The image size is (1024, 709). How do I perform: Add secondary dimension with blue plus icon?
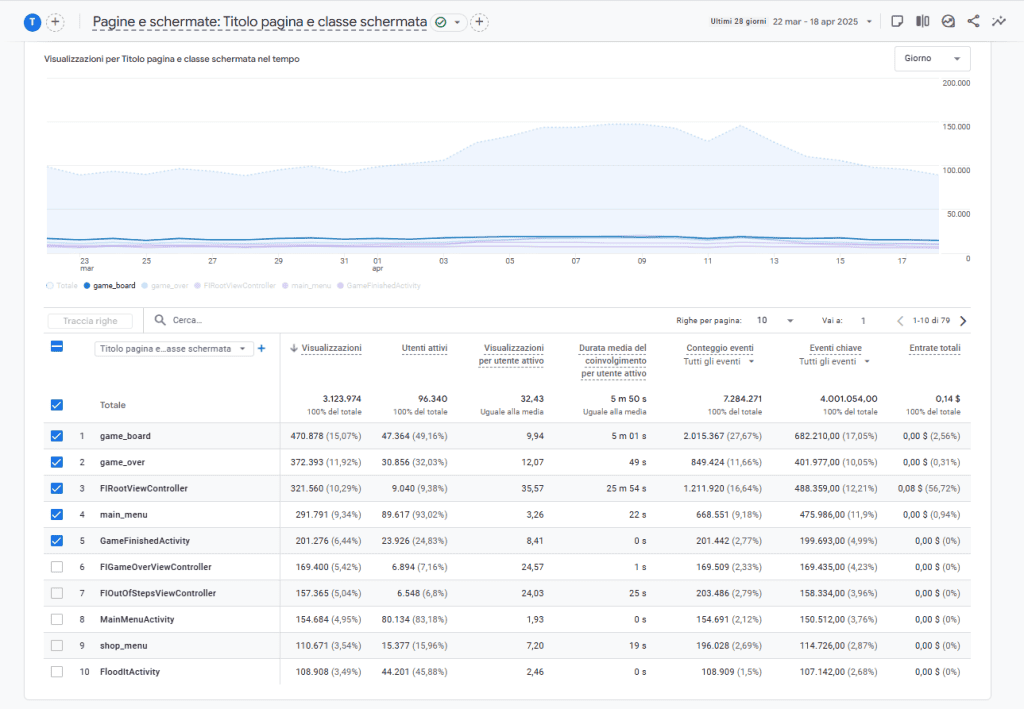coord(261,349)
